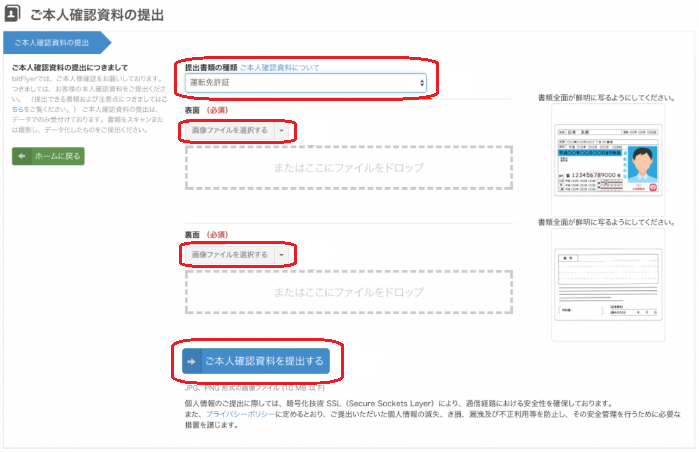This screenshot has height=452, width=699.
Task: Expand the arrow beside 表面 file select button
Action: 281,130
